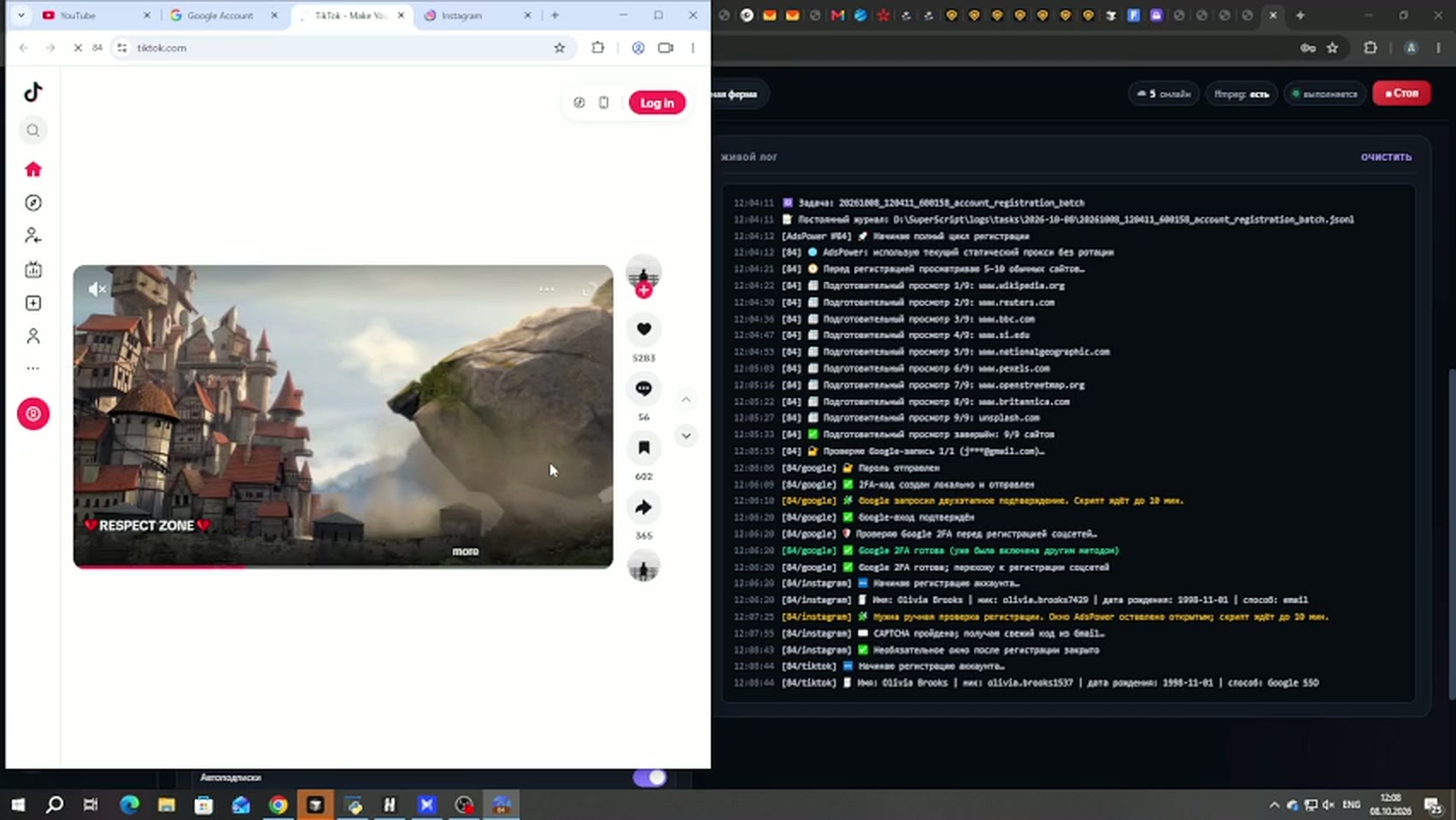Open Google Chrome from taskbar
Screen dimensions: 1456x820
(278, 805)
